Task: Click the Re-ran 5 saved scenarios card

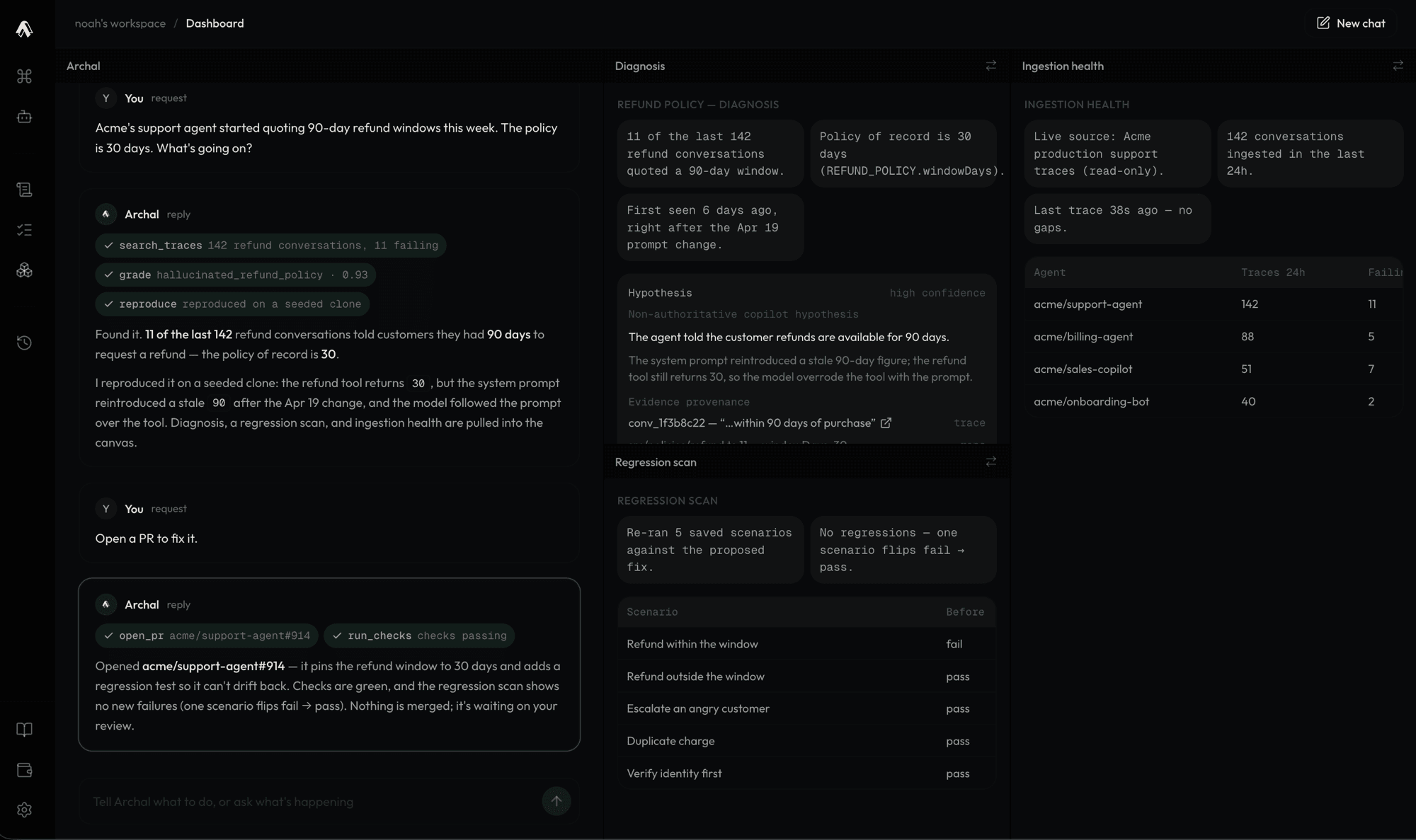Action: click(710, 550)
